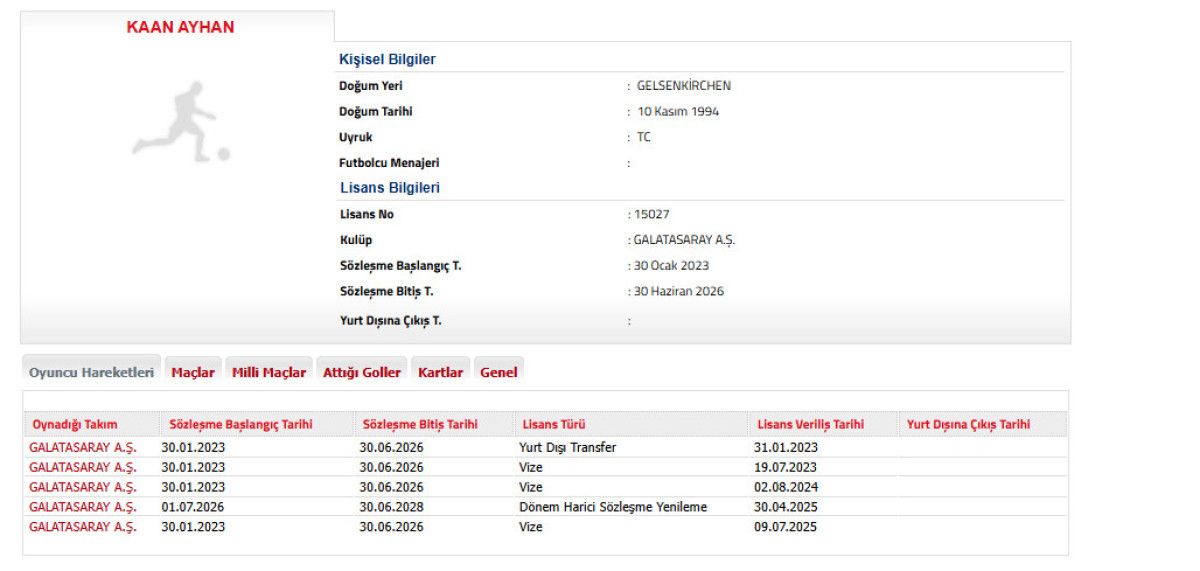Viewport: 1200px width, 571px height.
Task: Select the Sözleşme Bitiş Tarihi column header
Action: click(x=420, y=425)
